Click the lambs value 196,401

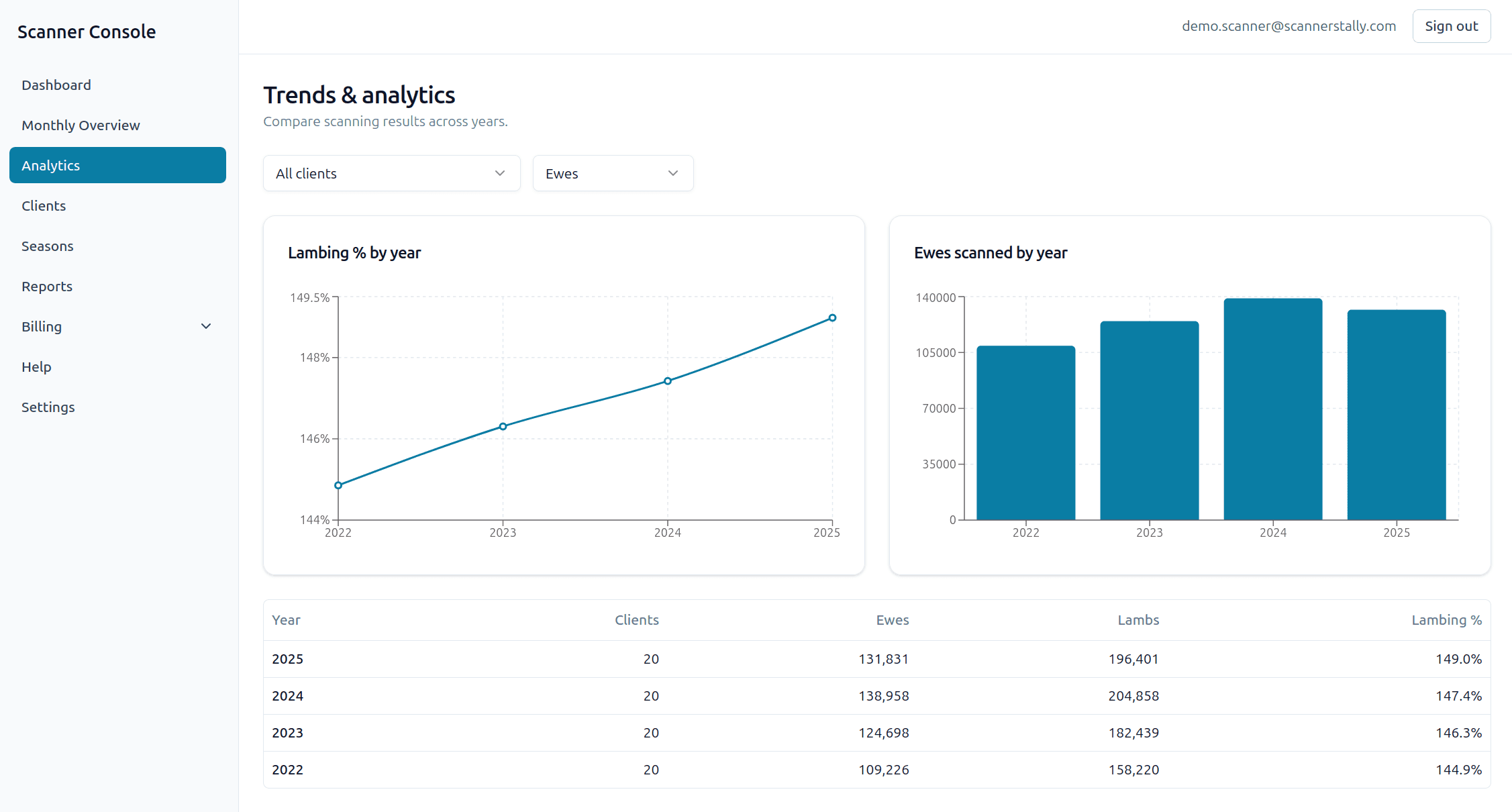tap(1133, 659)
